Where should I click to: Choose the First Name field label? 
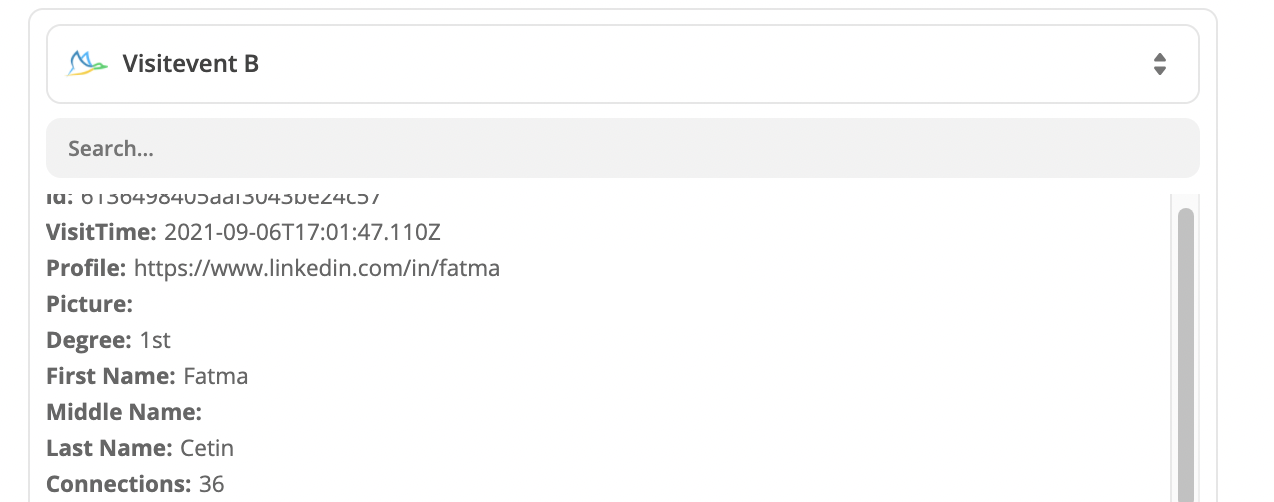[111, 377]
